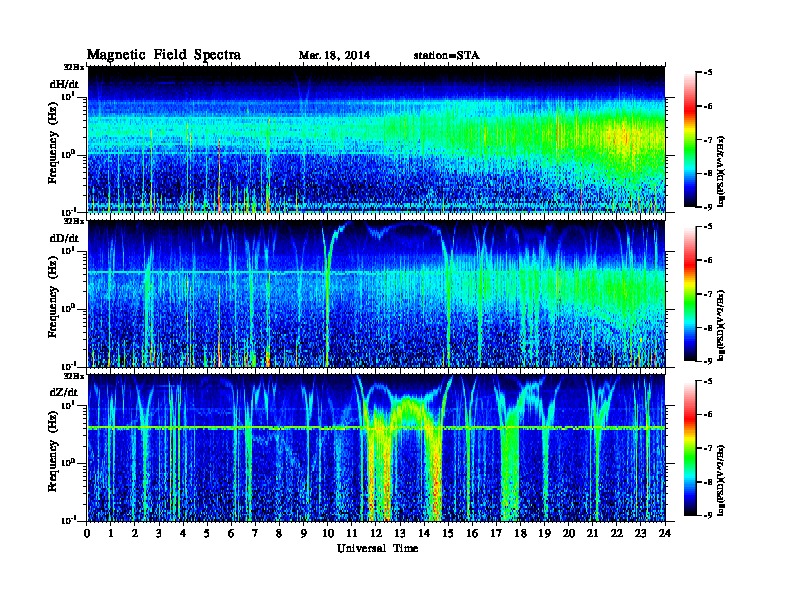Viewport: 792px width, 612px height.
Task: Click the '21' hour tick label
Action: pyautogui.click(x=592, y=533)
